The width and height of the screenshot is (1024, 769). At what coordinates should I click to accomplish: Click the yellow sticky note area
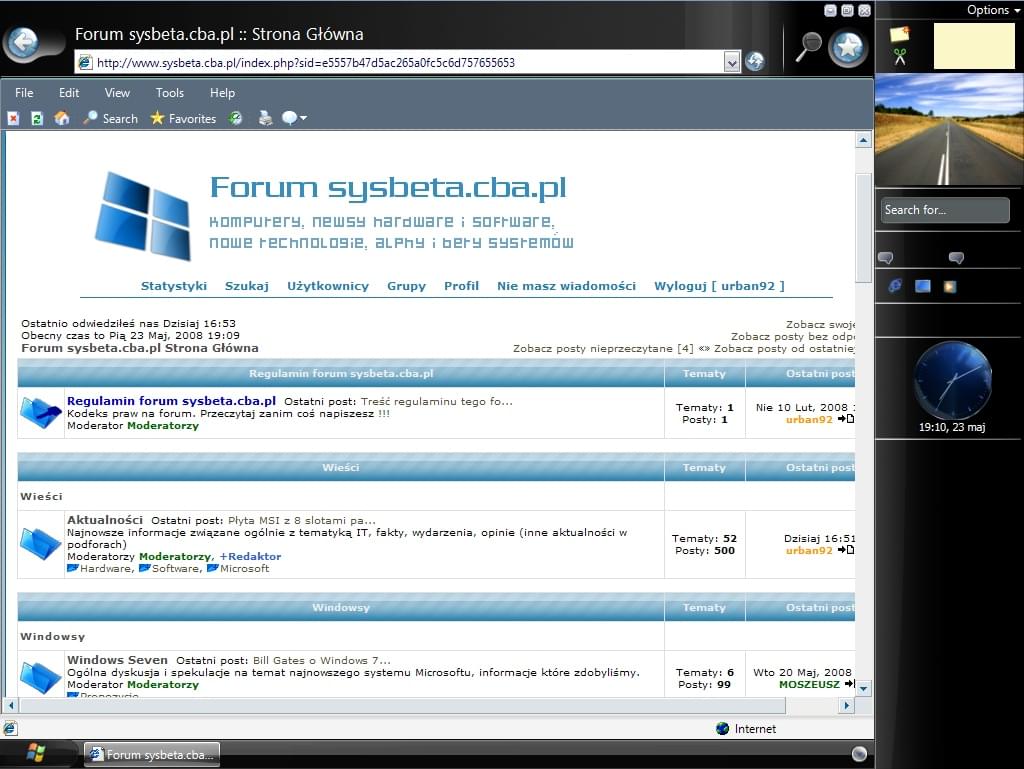pyautogui.click(x=974, y=46)
